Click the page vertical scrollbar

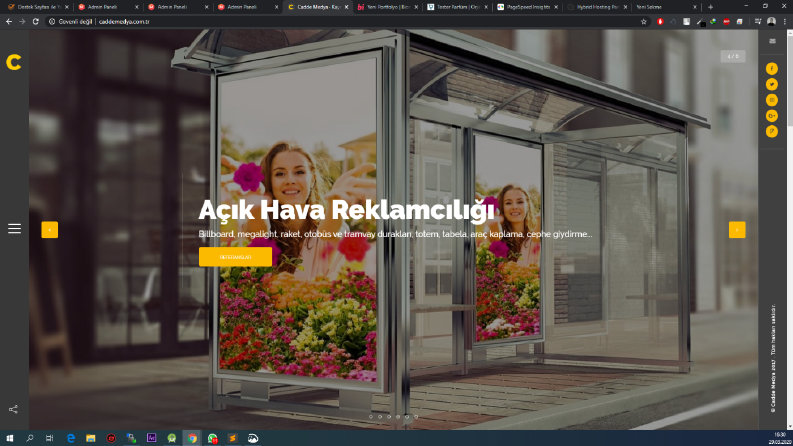click(790, 230)
